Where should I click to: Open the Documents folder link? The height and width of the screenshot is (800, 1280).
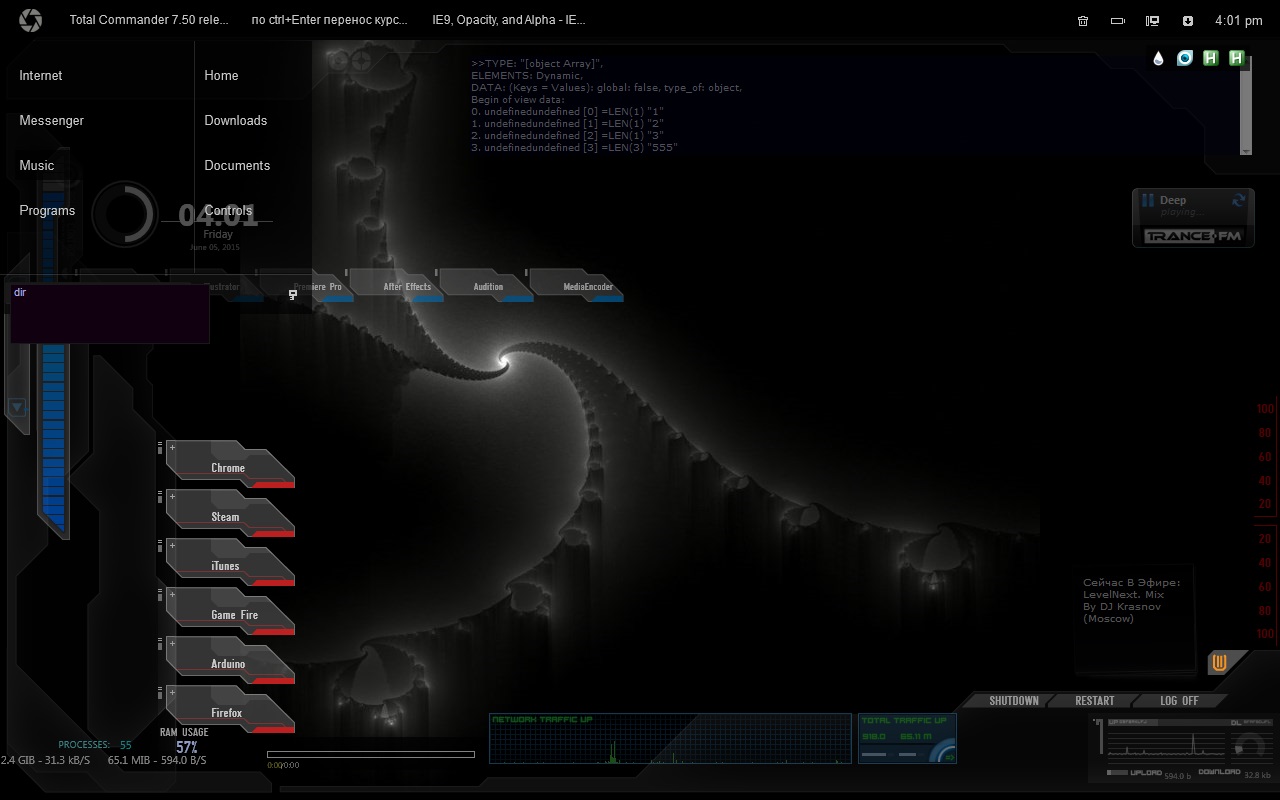[237, 165]
